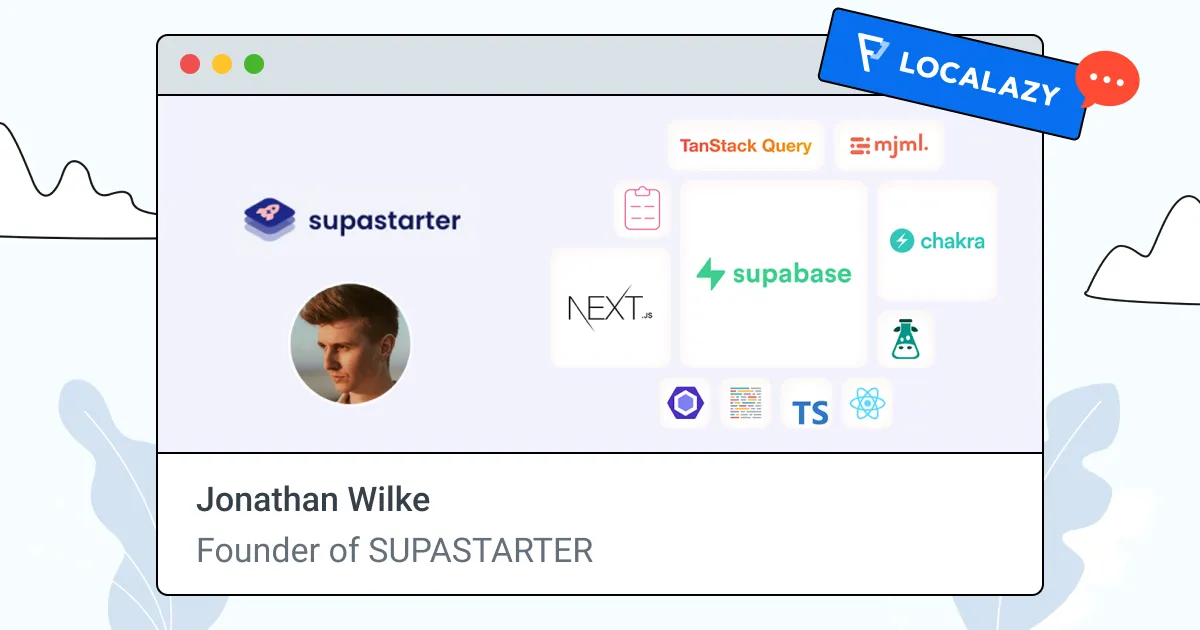Click the chakra logo tile

[937, 241]
